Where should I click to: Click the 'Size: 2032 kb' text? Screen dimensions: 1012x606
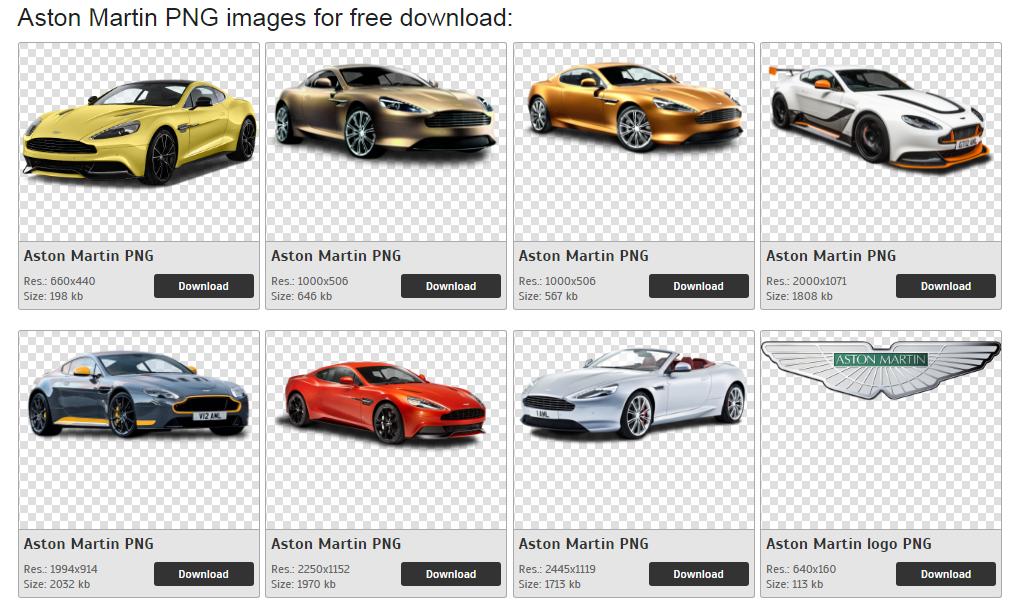57,584
